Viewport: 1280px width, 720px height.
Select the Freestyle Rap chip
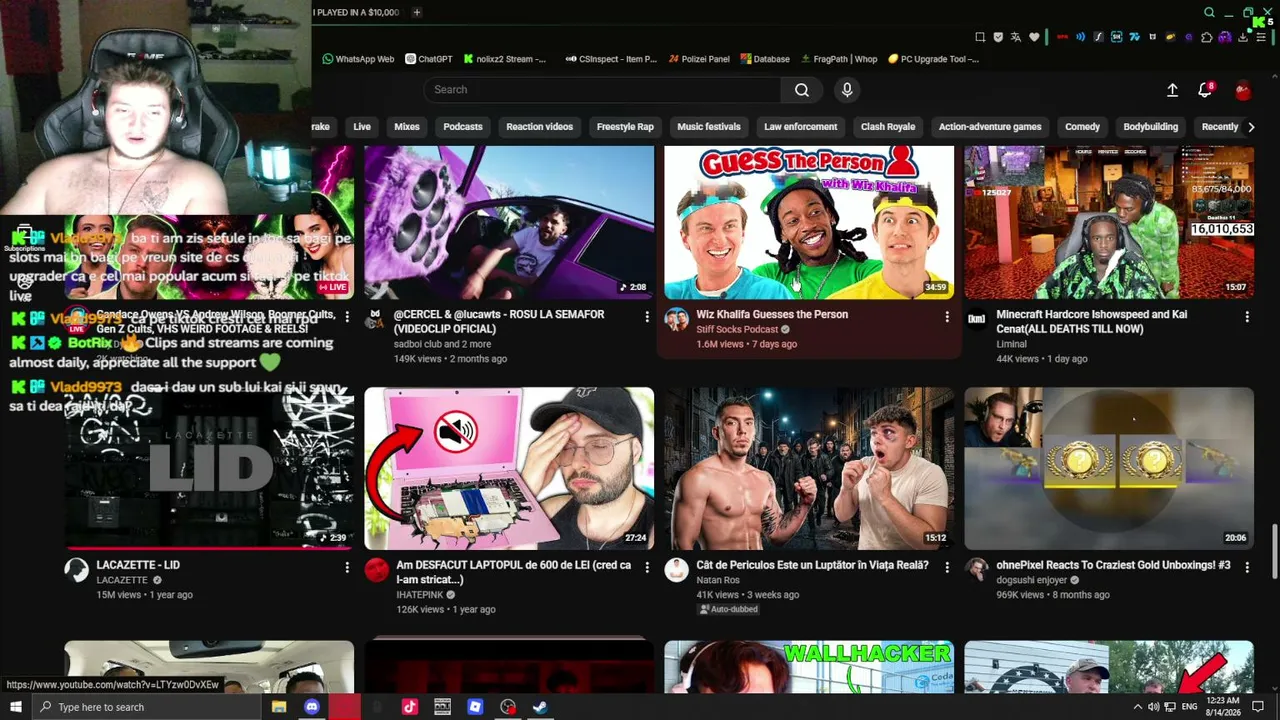[x=625, y=127]
